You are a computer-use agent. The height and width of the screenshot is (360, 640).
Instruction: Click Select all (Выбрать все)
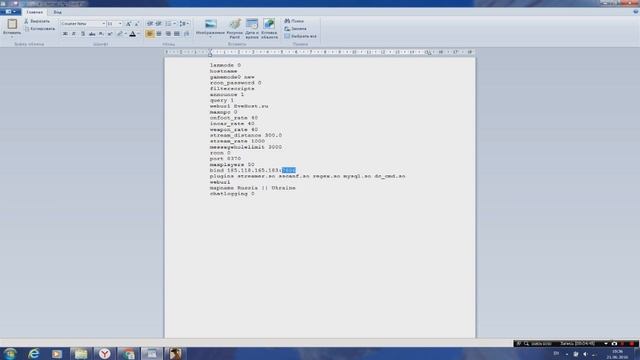(300, 36)
